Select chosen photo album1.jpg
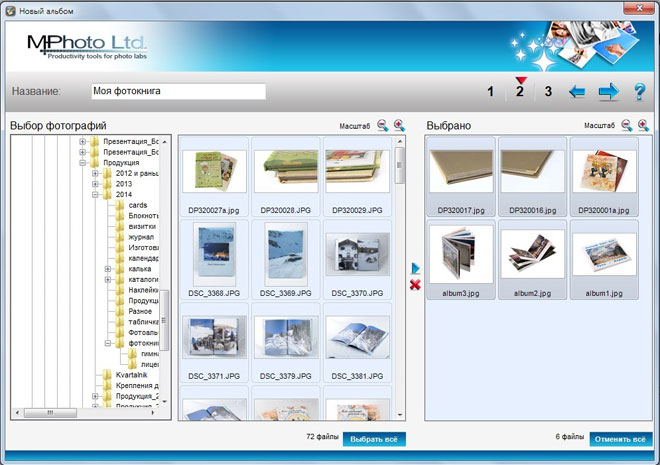660x465 pixels. [x=604, y=259]
